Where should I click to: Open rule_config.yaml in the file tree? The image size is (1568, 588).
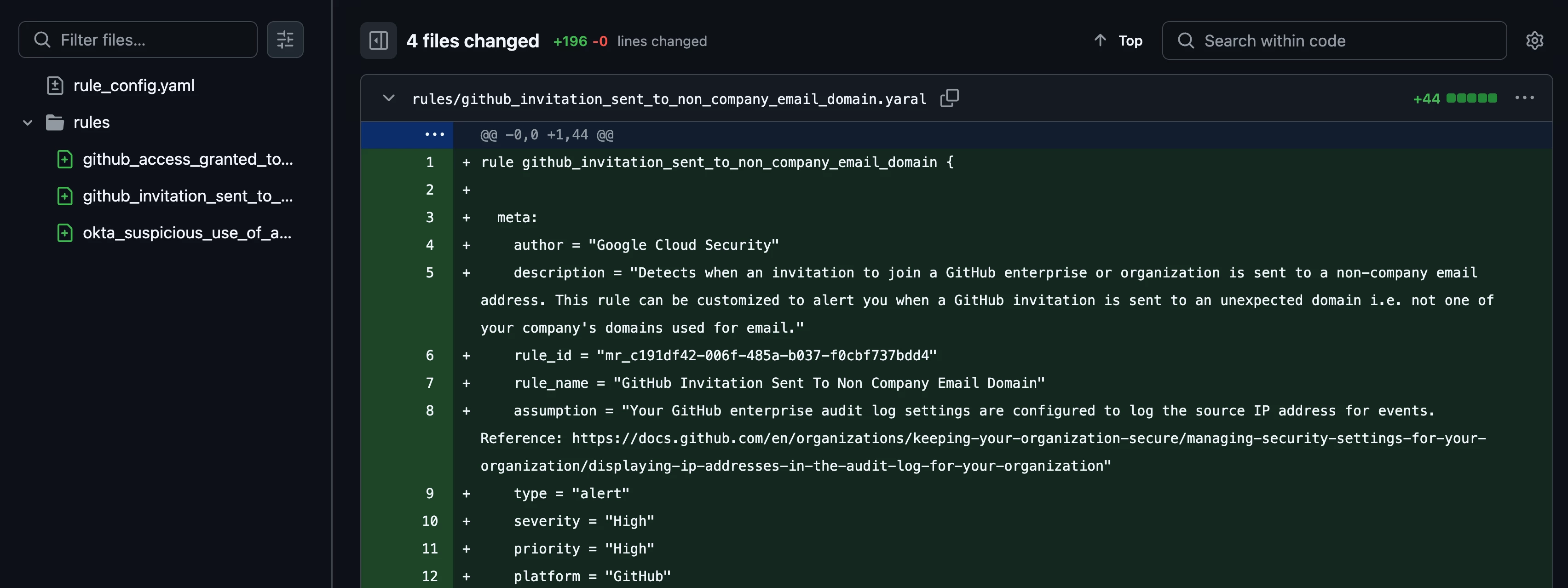tap(134, 86)
